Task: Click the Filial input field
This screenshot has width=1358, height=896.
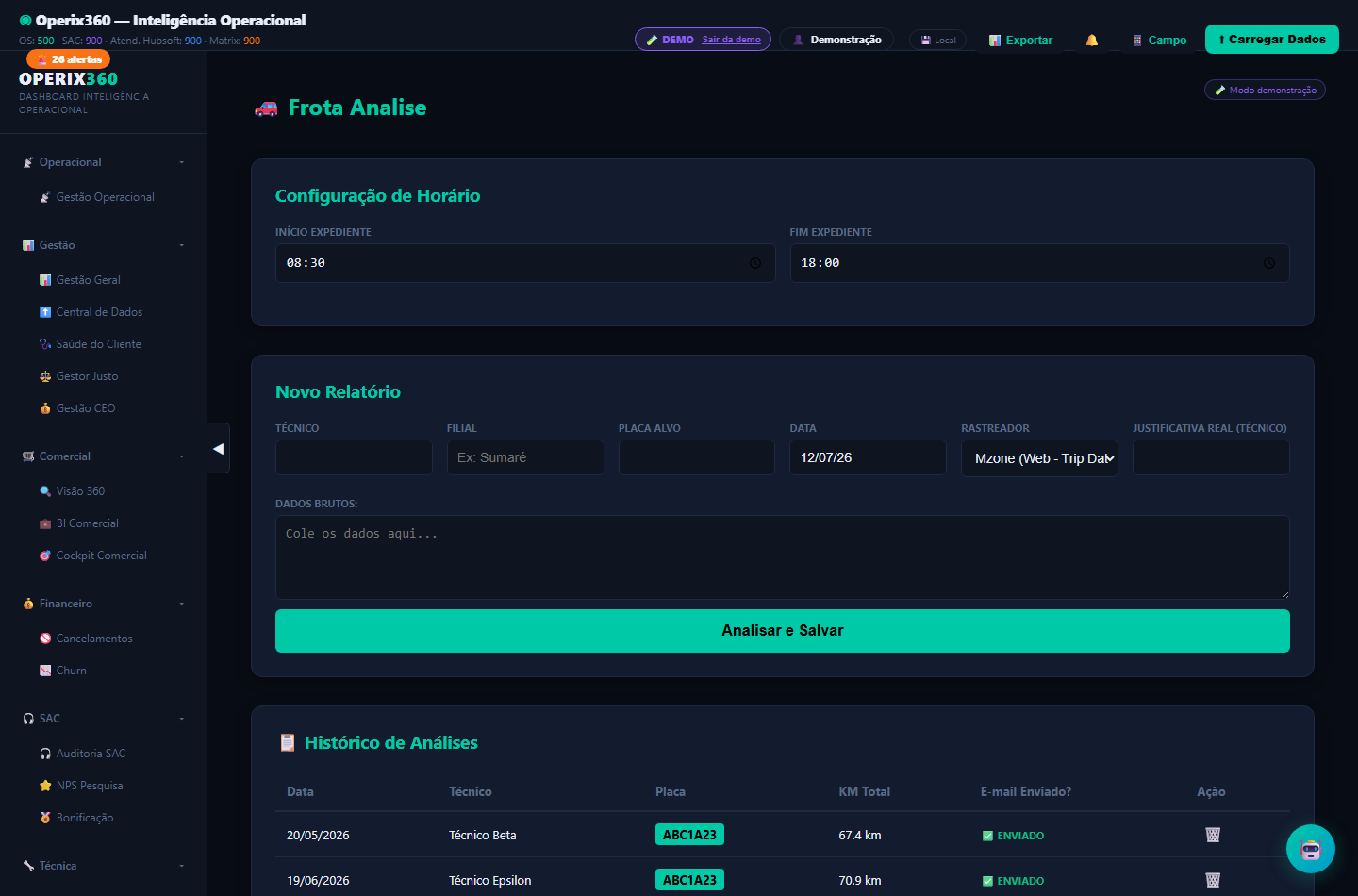Action: click(x=525, y=457)
